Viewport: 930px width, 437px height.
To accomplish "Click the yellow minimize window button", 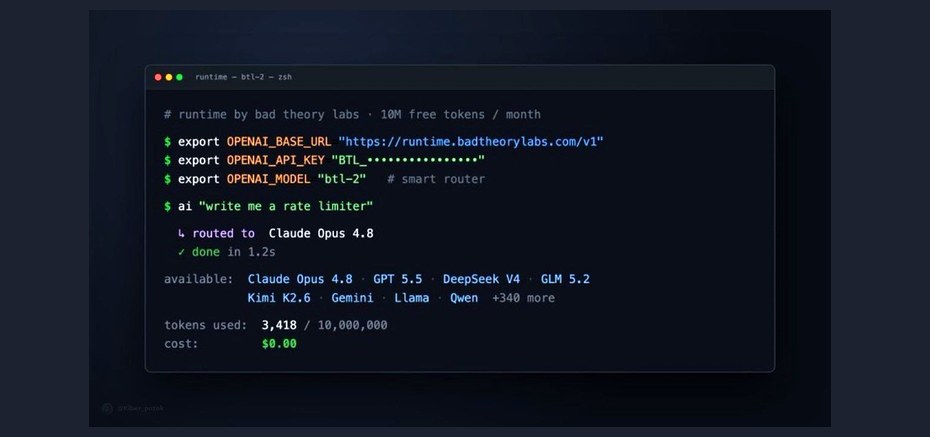I will [x=168, y=77].
